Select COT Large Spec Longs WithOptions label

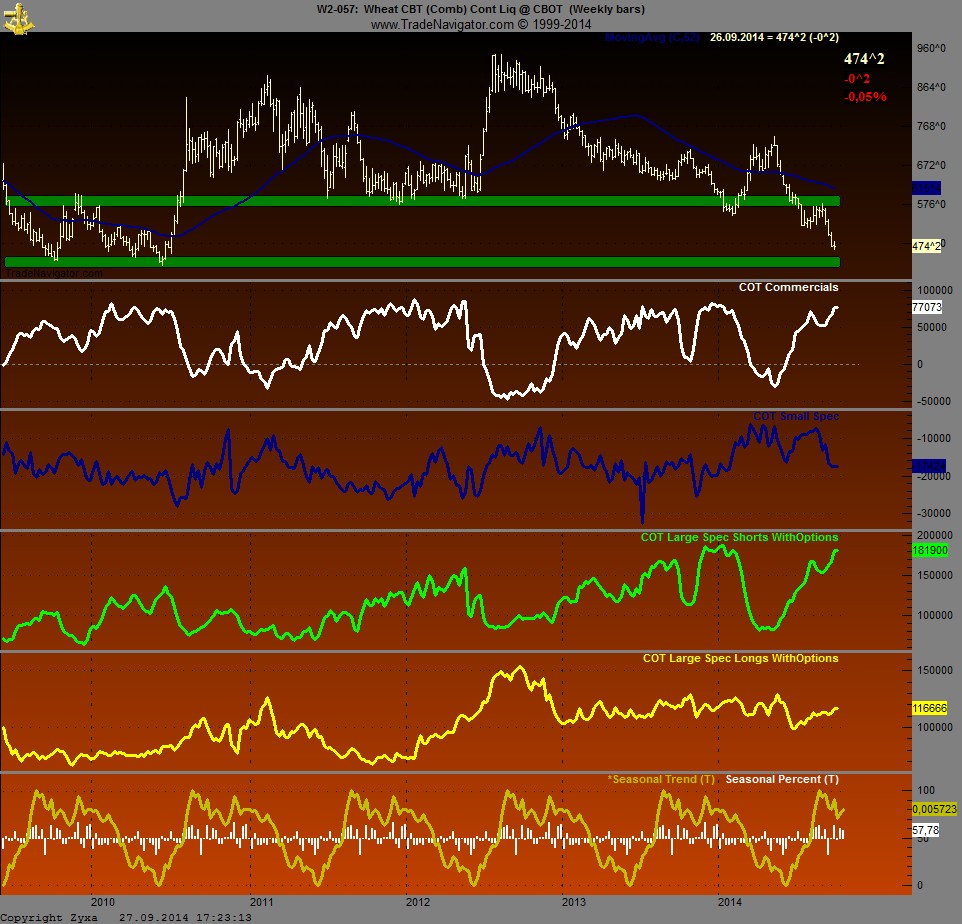[x=740, y=659]
